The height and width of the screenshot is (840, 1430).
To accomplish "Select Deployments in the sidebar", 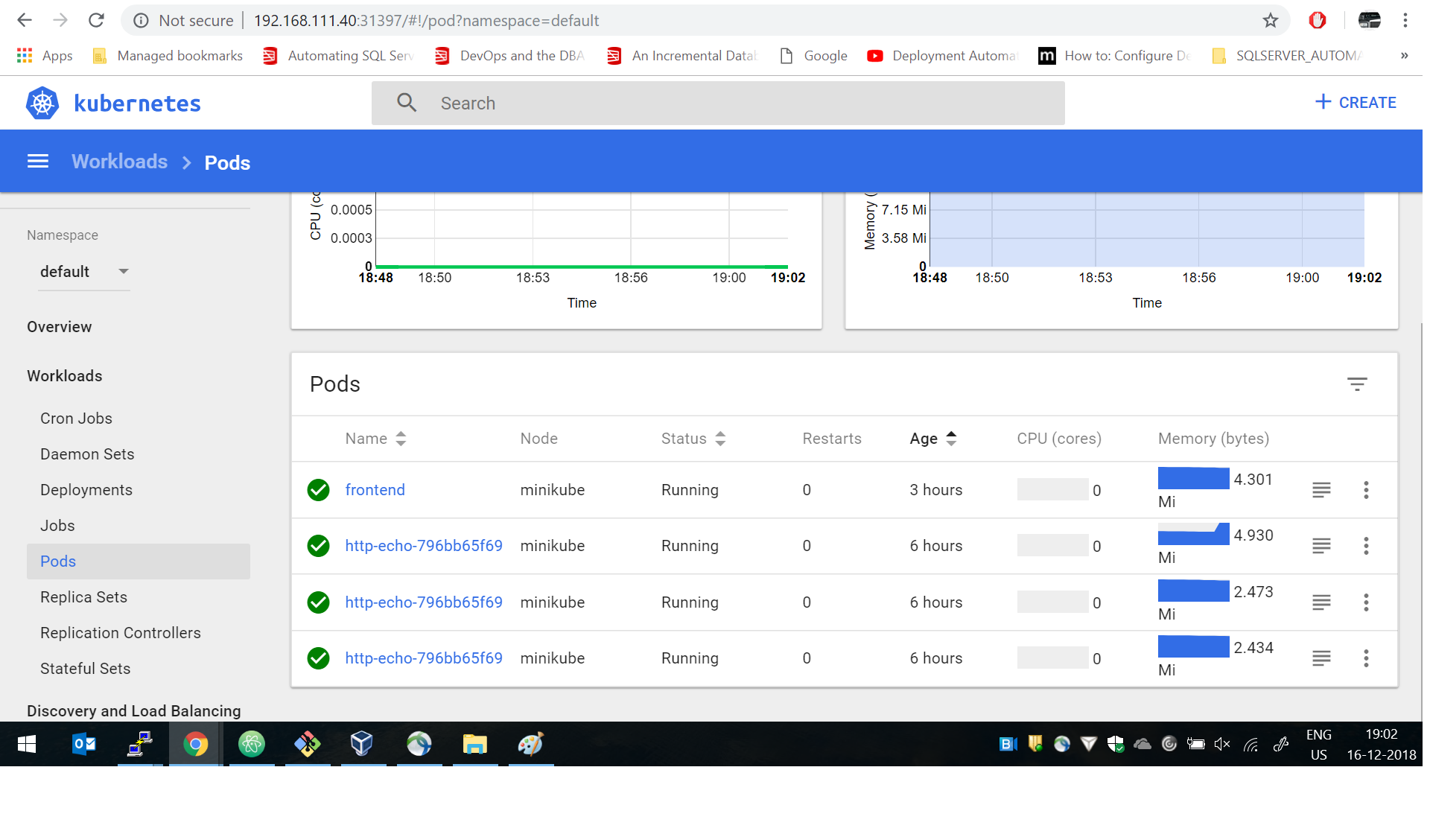I will pyautogui.click(x=86, y=490).
